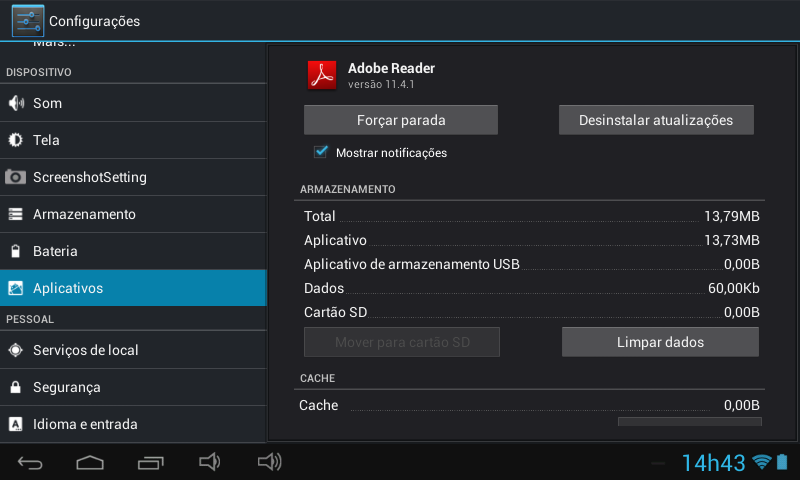Open Tela settings
Image resolution: width=800 pixels, height=480 pixels.
point(133,140)
